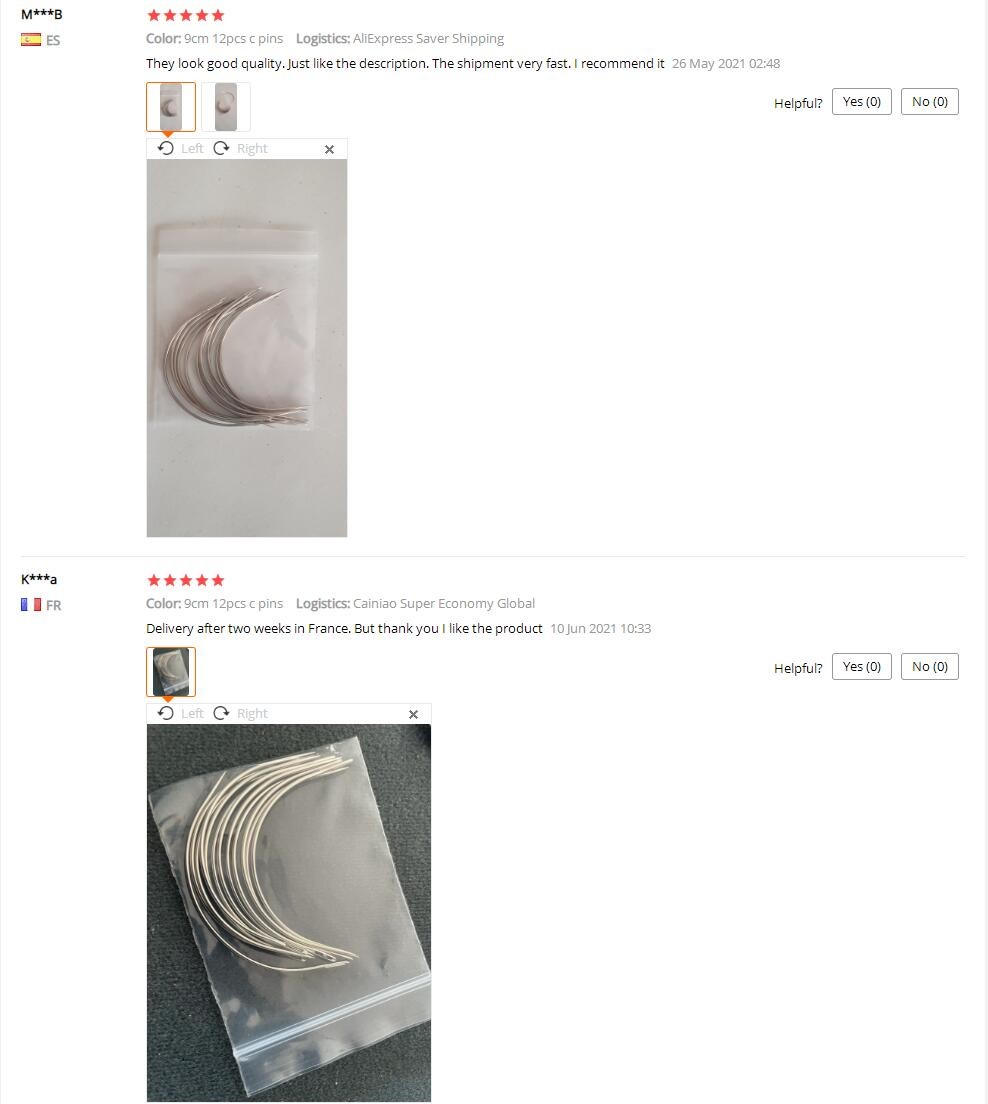Close M***B's expanded photo viewer
Viewport: 988px width, 1104px height.
(329, 149)
